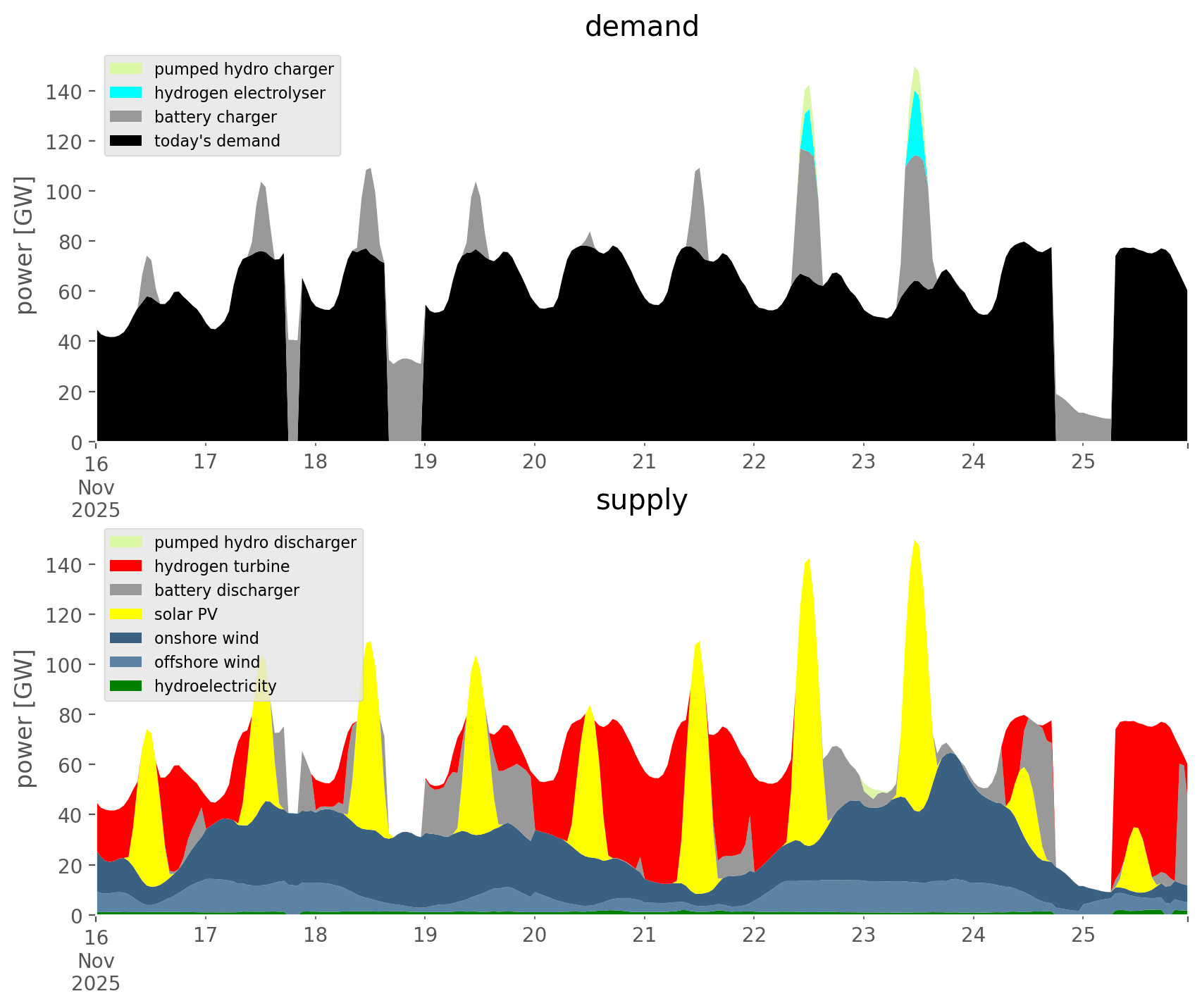Click the battery discharger legend label text
The height and width of the screenshot is (1008, 1202).
pyautogui.click(x=226, y=590)
